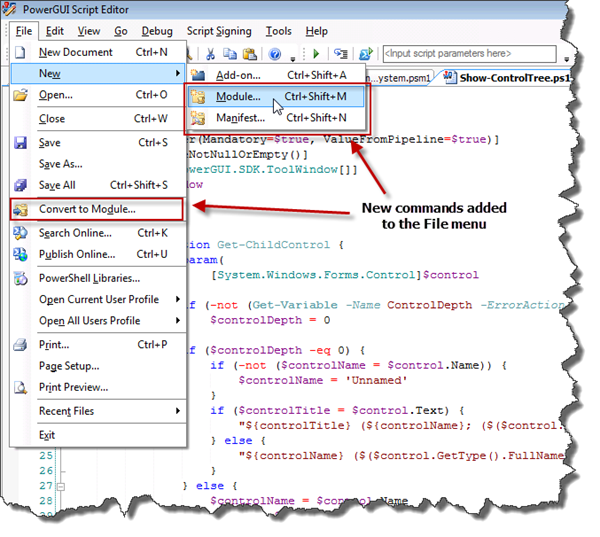
Task: Open the Help menu
Action: [316, 31]
